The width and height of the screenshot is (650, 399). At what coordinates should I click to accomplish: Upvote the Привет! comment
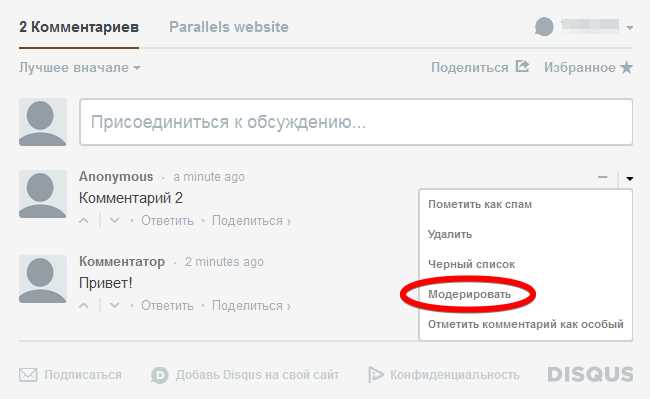click(84, 306)
